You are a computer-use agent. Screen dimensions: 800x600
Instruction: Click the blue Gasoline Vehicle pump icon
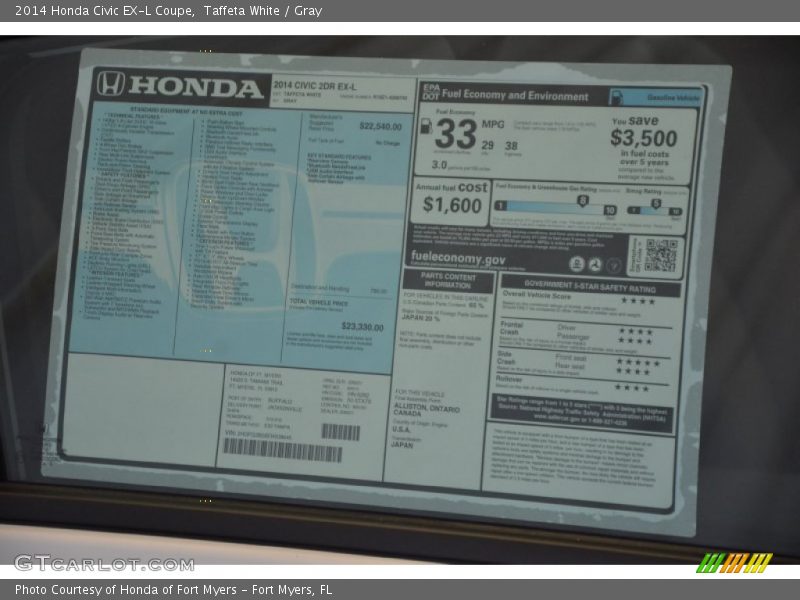coord(617,97)
